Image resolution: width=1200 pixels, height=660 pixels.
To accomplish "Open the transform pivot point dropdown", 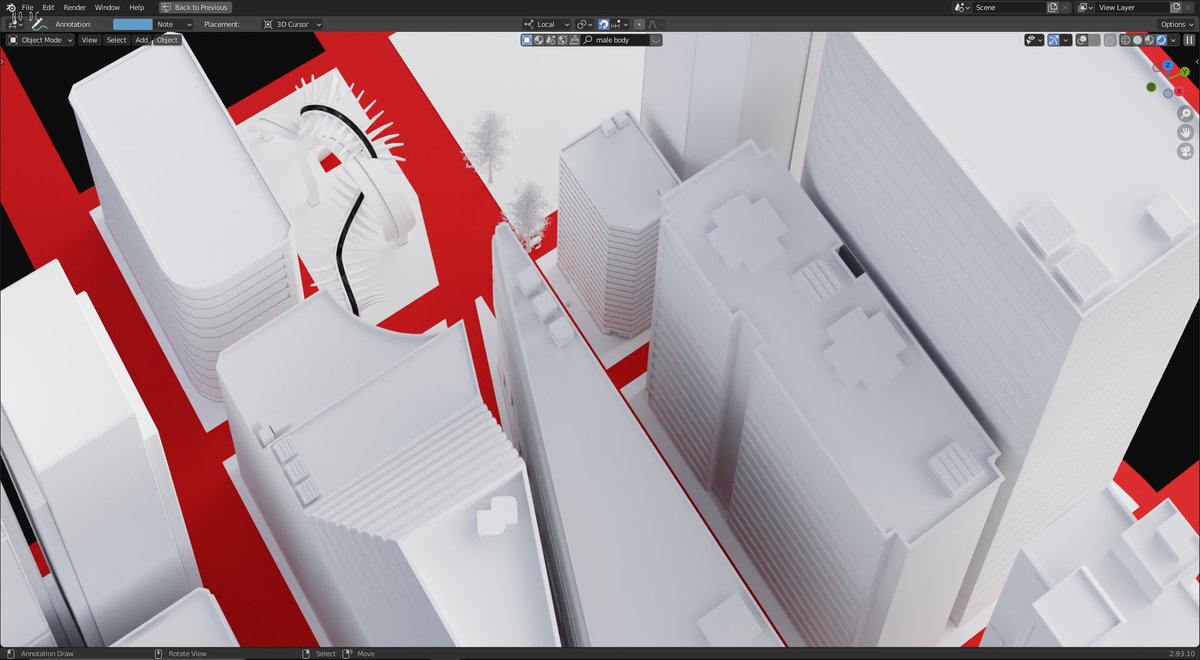I will point(585,24).
